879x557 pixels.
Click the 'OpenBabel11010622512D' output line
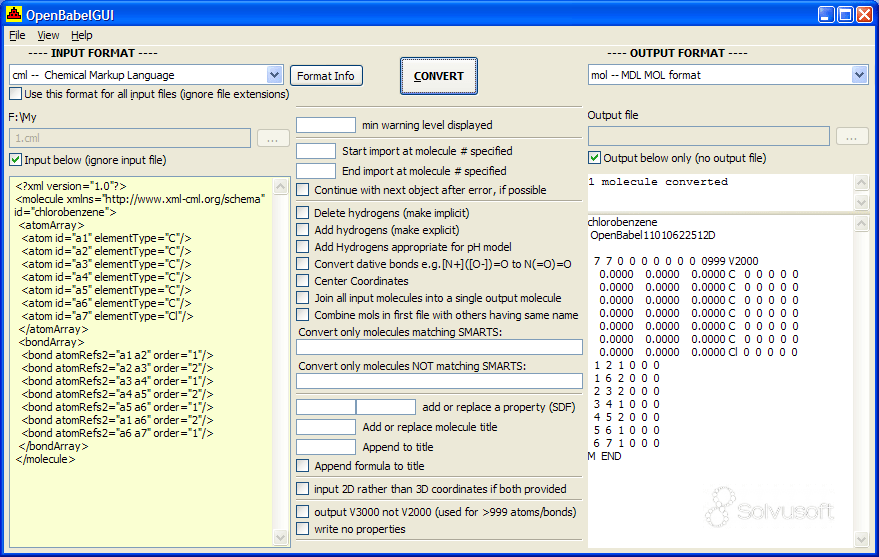coord(653,235)
